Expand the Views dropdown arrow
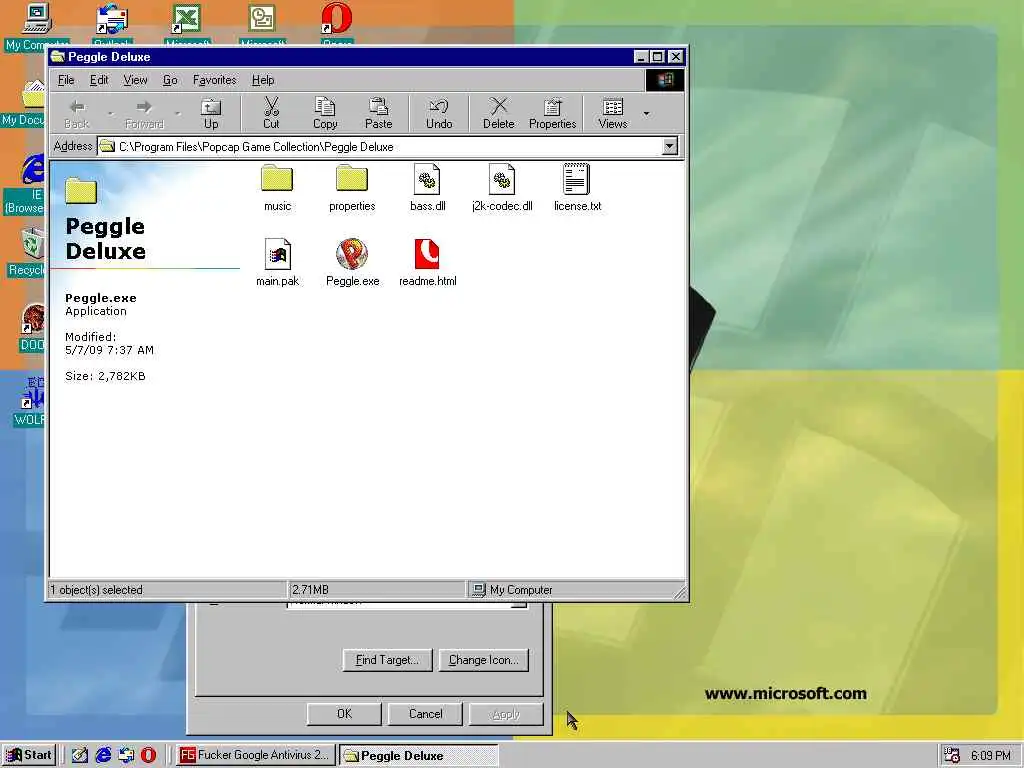Screen dimensions: 1024x768 646,114
